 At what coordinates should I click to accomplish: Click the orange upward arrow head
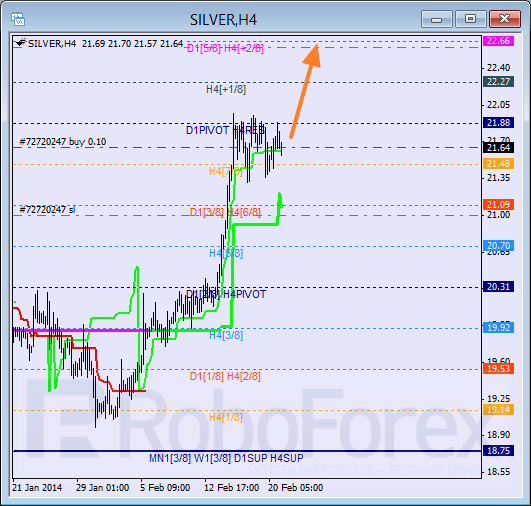pos(312,55)
